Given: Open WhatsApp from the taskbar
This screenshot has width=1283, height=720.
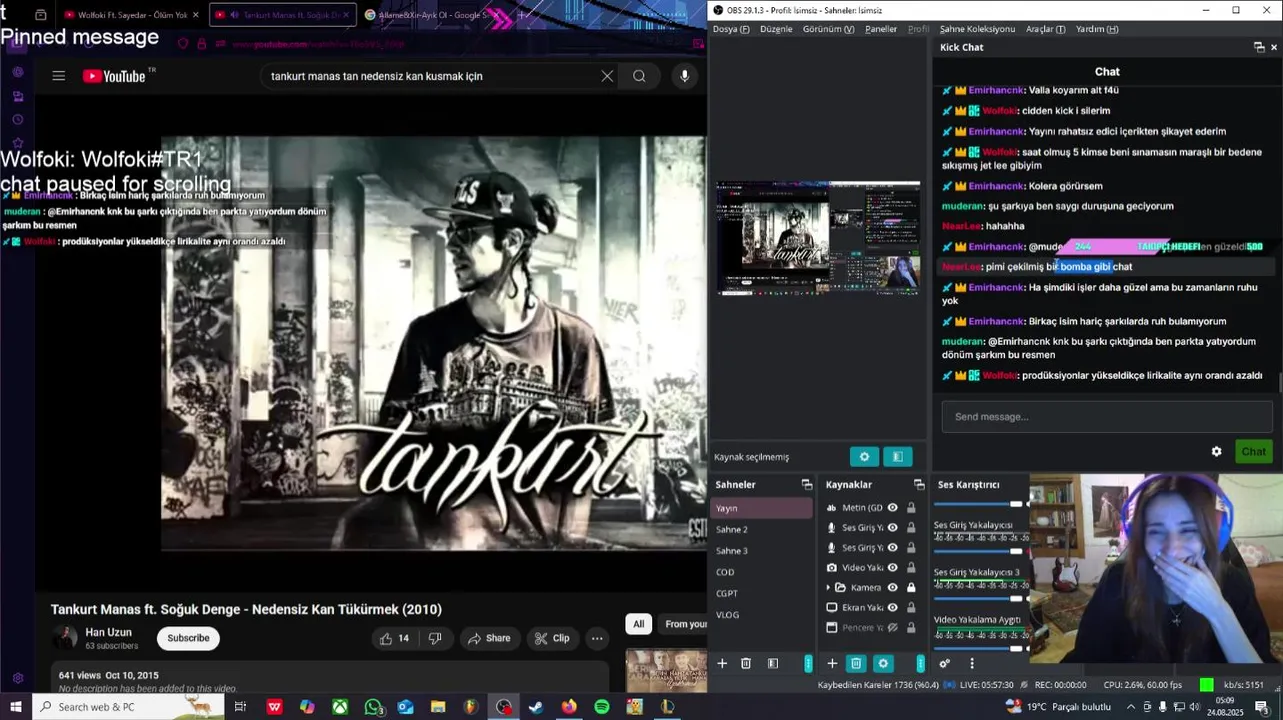Looking at the screenshot, I should (373, 707).
